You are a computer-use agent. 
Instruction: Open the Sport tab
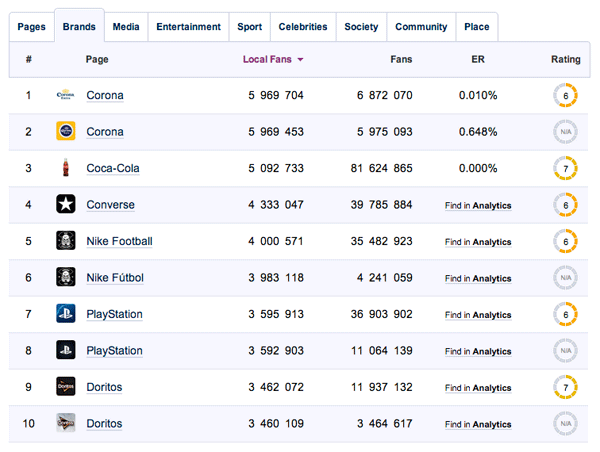(x=249, y=27)
